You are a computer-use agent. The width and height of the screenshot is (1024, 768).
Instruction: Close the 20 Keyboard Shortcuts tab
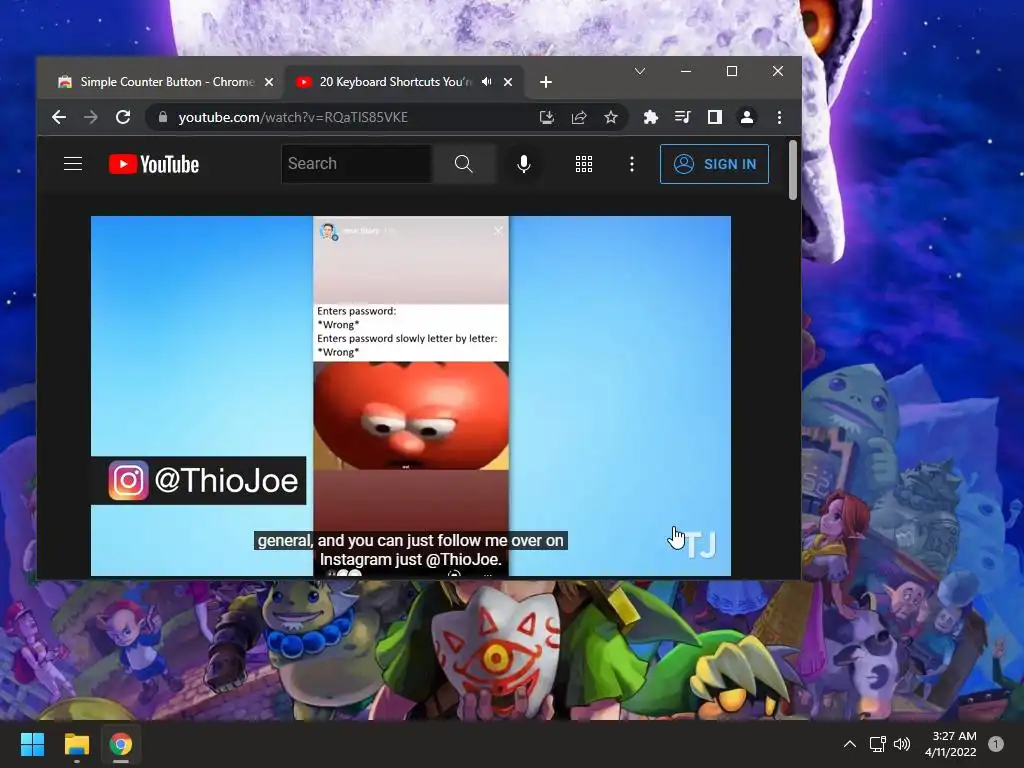click(508, 82)
